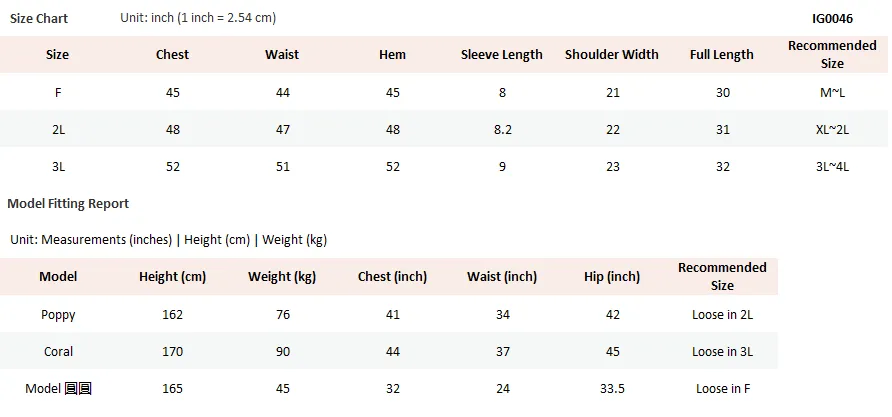Viewport: 892px width, 417px height.
Task: Click the XL~2L recommended size cell
Action: [832, 129]
